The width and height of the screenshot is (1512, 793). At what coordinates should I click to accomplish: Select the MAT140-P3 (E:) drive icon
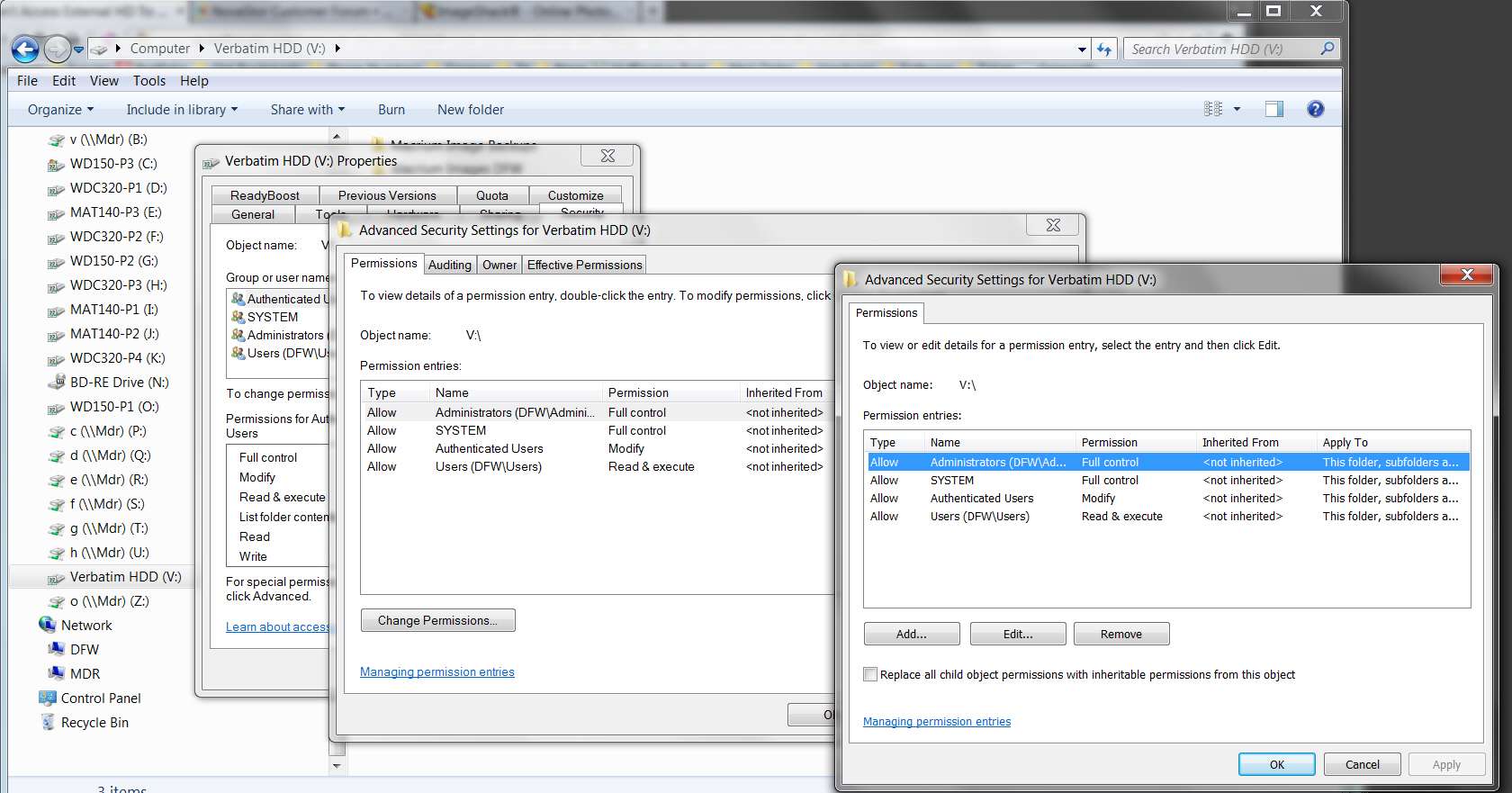(x=56, y=212)
